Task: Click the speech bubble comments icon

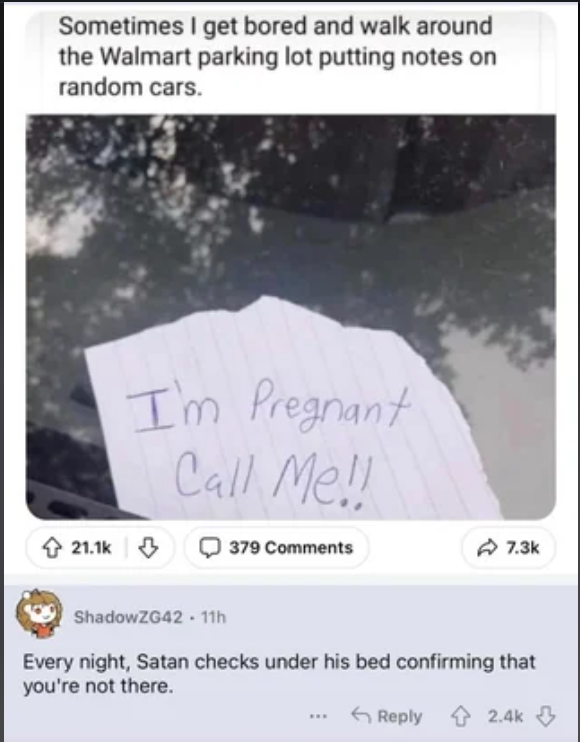Action: click(x=209, y=548)
